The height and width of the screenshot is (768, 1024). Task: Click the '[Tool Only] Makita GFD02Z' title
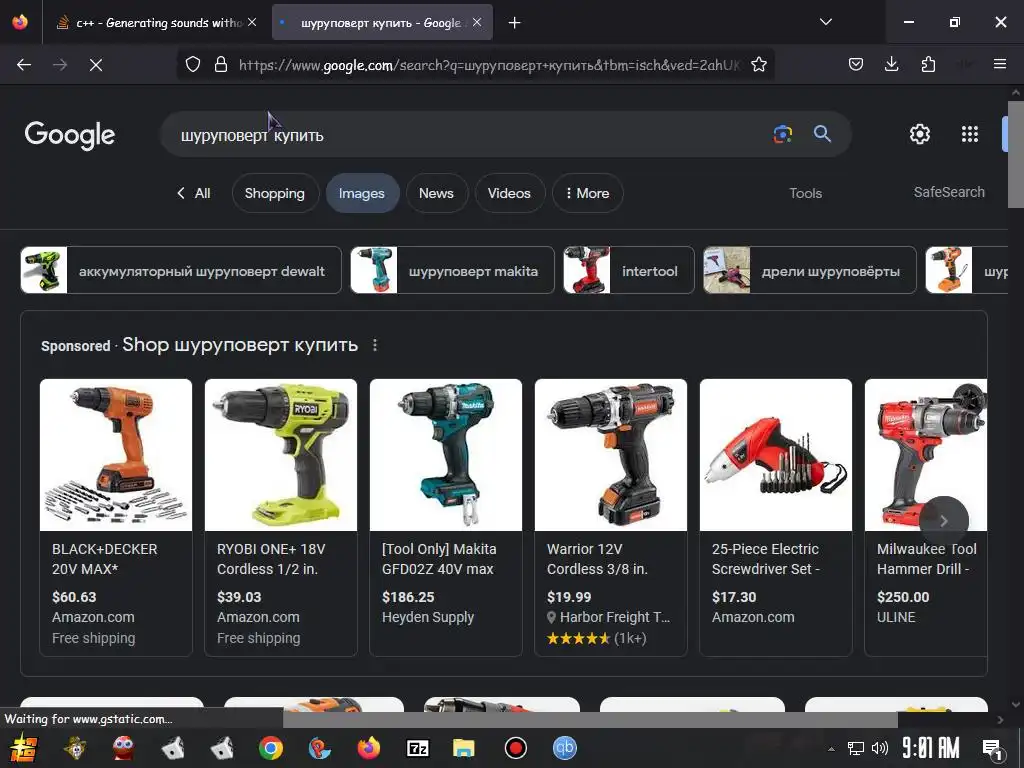pyautogui.click(x=439, y=559)
